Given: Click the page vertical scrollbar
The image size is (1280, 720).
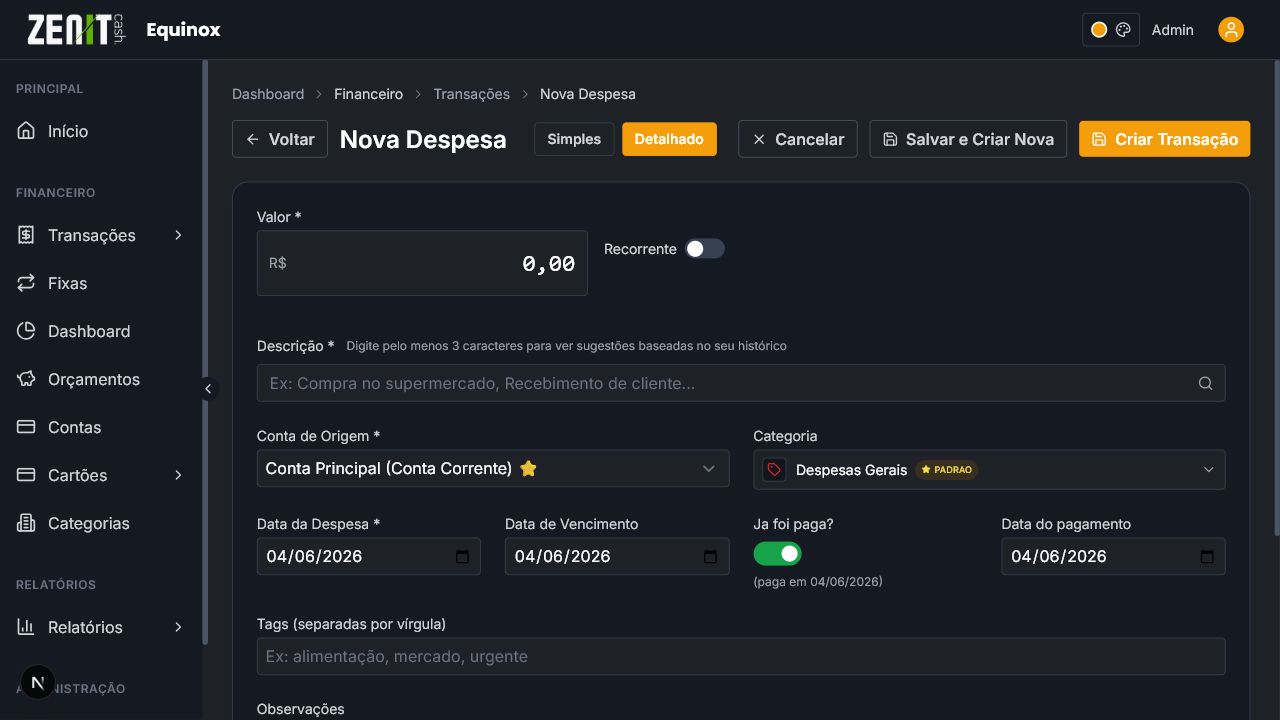Looking at the screenshot, I should 1276,300.
